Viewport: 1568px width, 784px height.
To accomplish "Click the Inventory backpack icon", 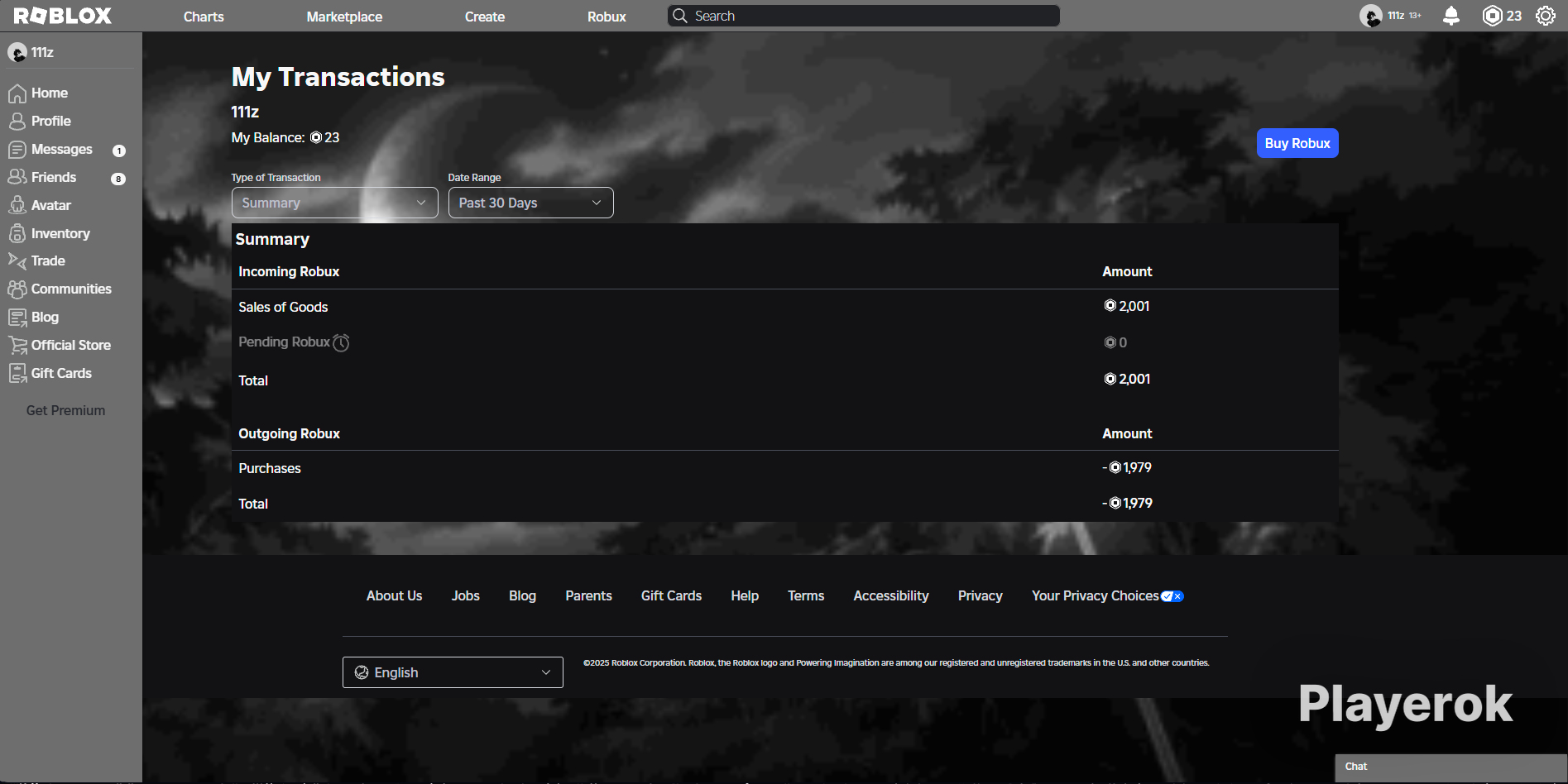I will tap(17, 233).
